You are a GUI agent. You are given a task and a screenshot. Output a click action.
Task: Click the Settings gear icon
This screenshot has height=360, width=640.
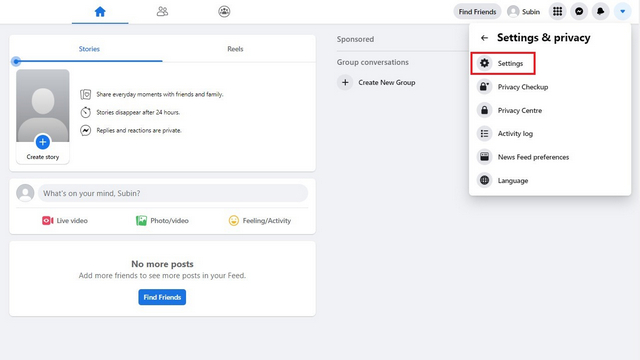484,63
